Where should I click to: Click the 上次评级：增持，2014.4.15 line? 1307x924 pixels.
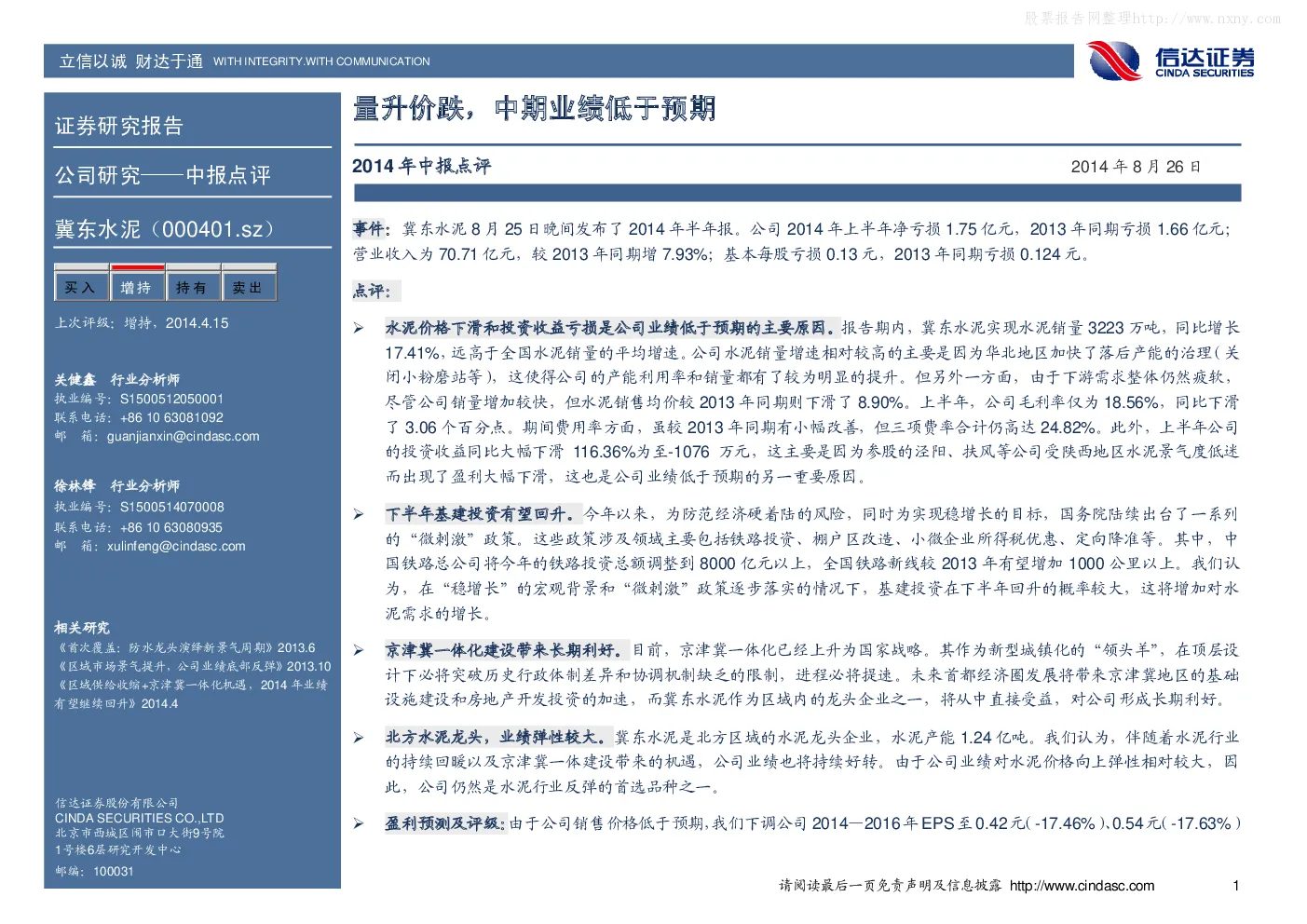142,323
